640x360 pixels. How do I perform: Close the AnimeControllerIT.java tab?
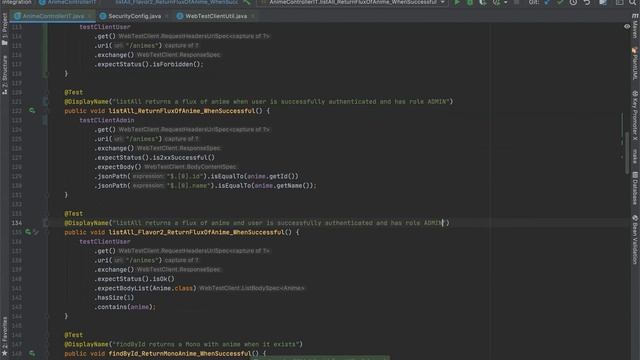(x=90, y=16)
